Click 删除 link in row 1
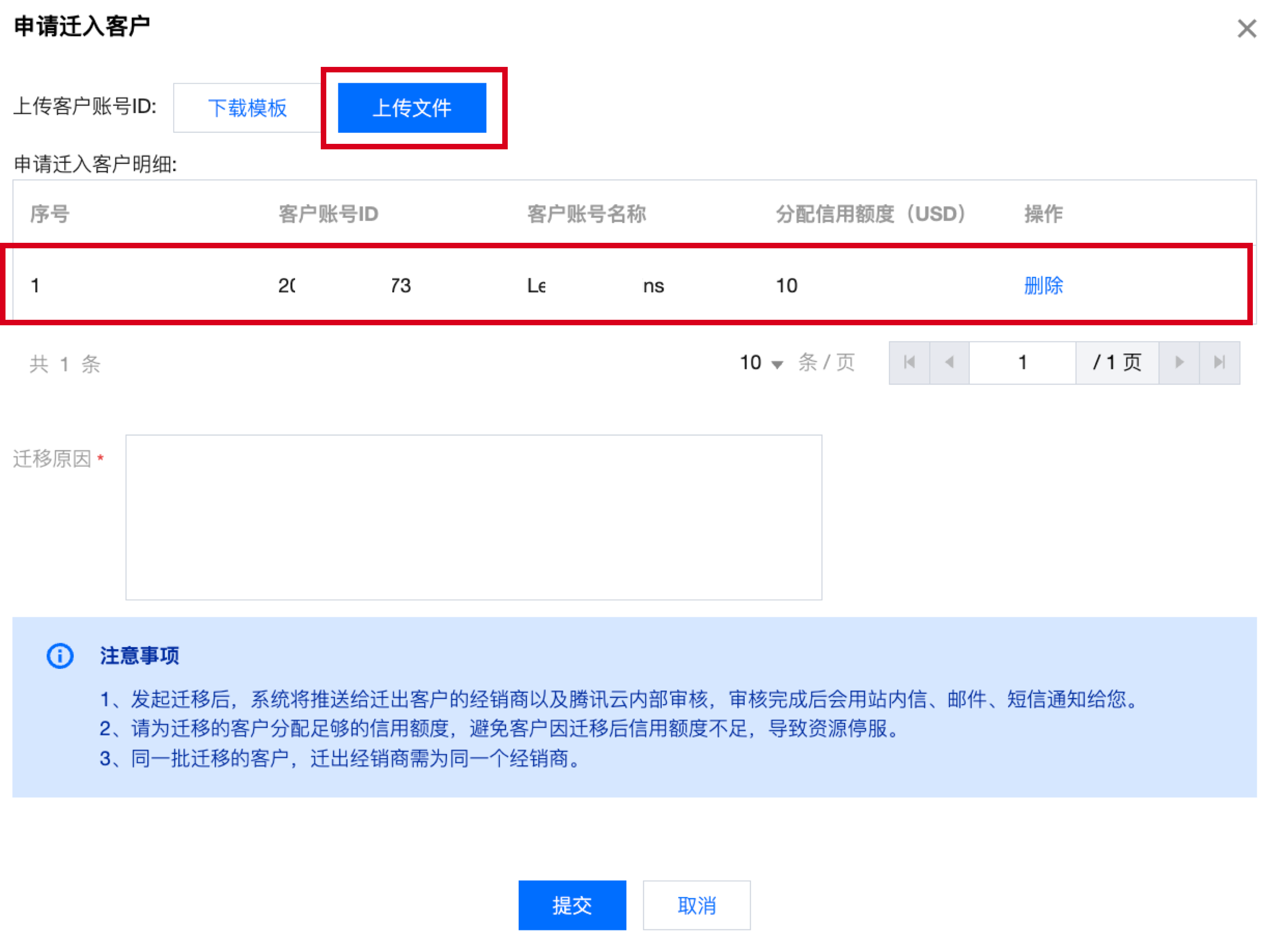The image size is (1284, 952). click(x=1043, y=285)
